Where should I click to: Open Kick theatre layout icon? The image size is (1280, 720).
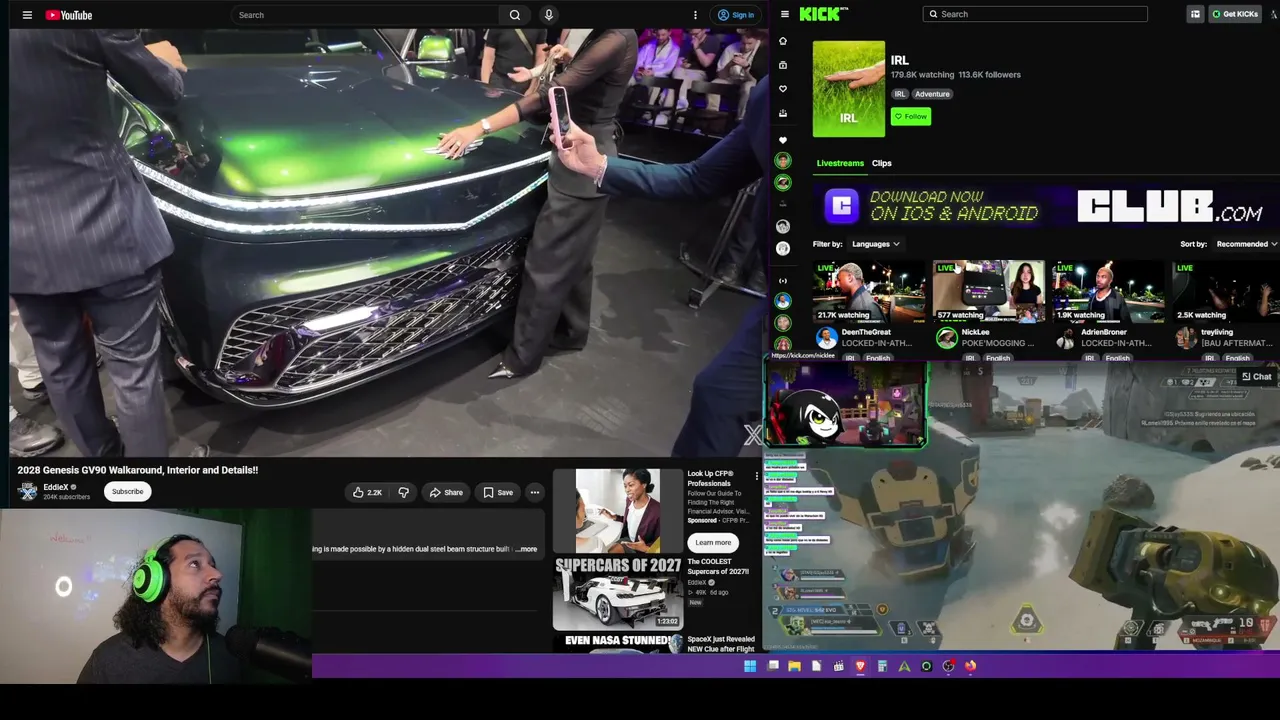pos(1195,14)
